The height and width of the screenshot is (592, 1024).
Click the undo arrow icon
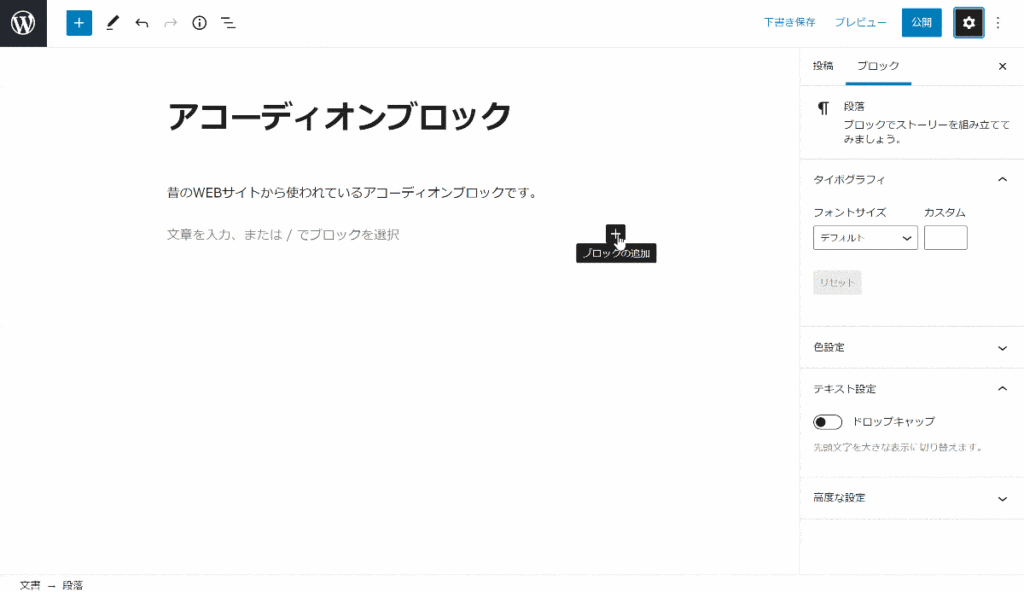pyautogui.click(x=140, y=22)
